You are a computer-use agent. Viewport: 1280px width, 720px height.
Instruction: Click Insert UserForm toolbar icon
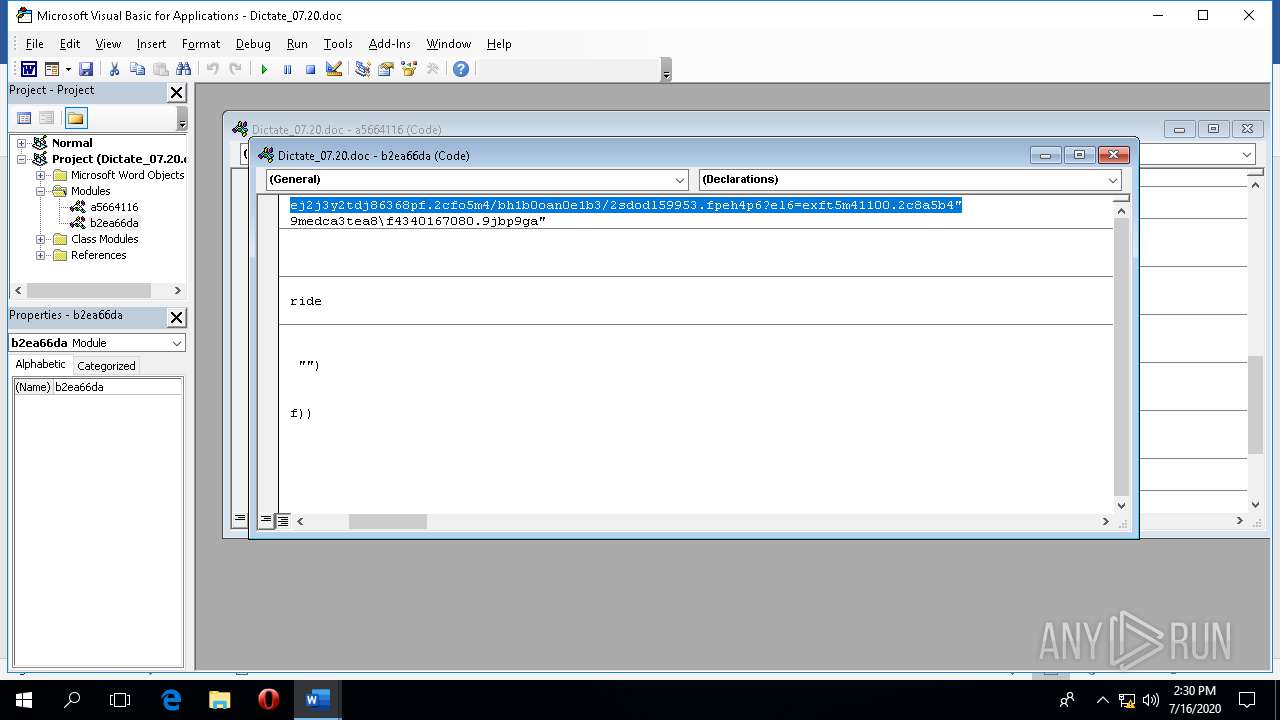pos(52,69)
